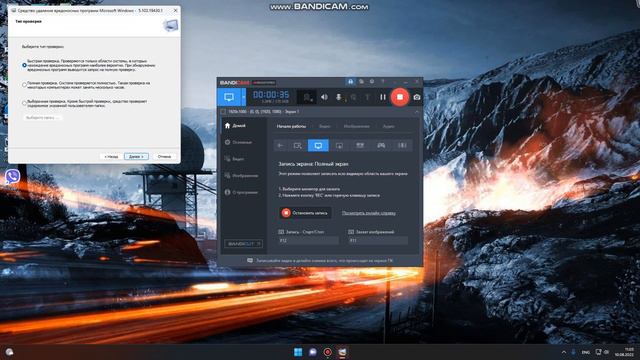Viewport: 640px width, 360px height.
Task: Toggle the webcam overlay icon in Bandicam
Action: [x=307, y=97]
